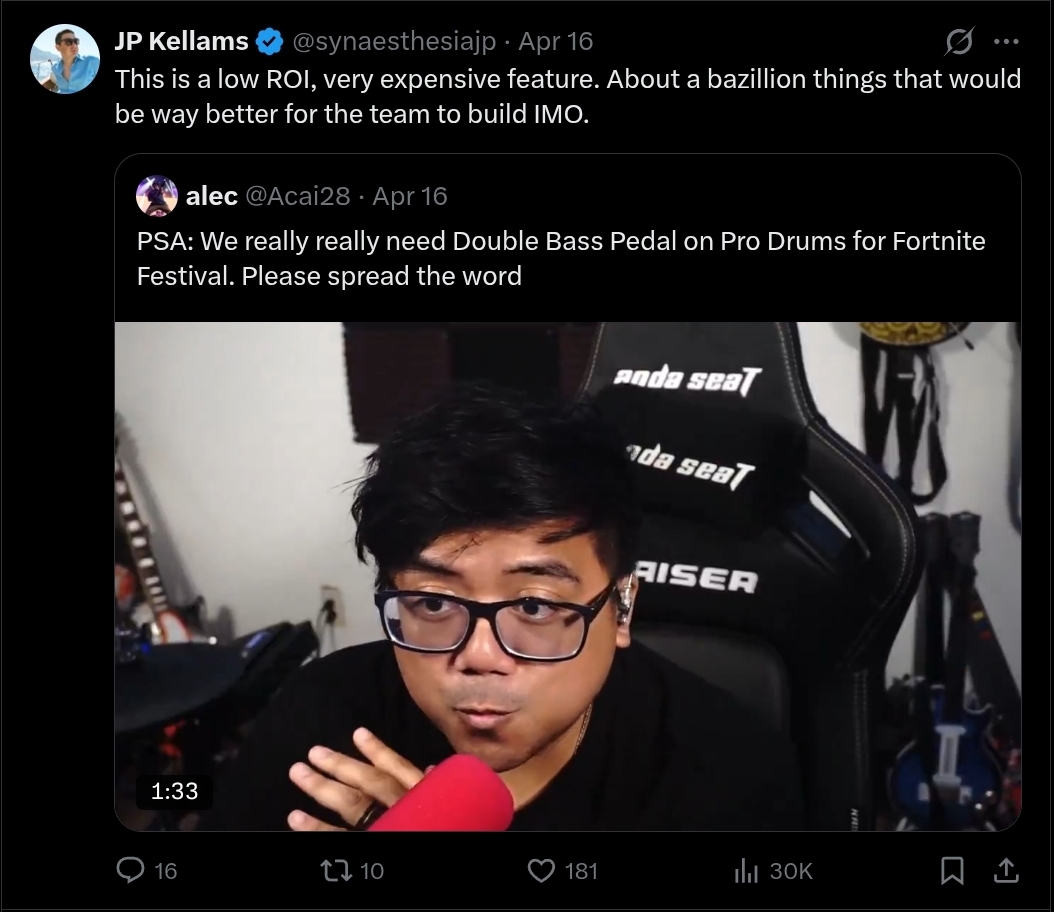Click alec's profile avatar in quoted post
Screen dimensions: 1054x912
[157, 196]
